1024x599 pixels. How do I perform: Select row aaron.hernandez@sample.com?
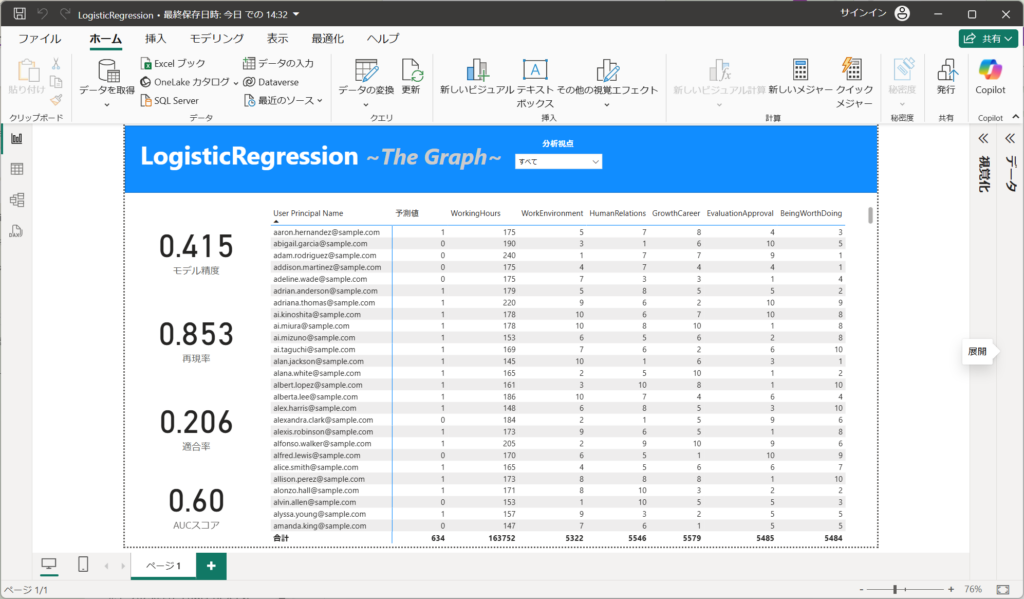(x=558, y=232)
